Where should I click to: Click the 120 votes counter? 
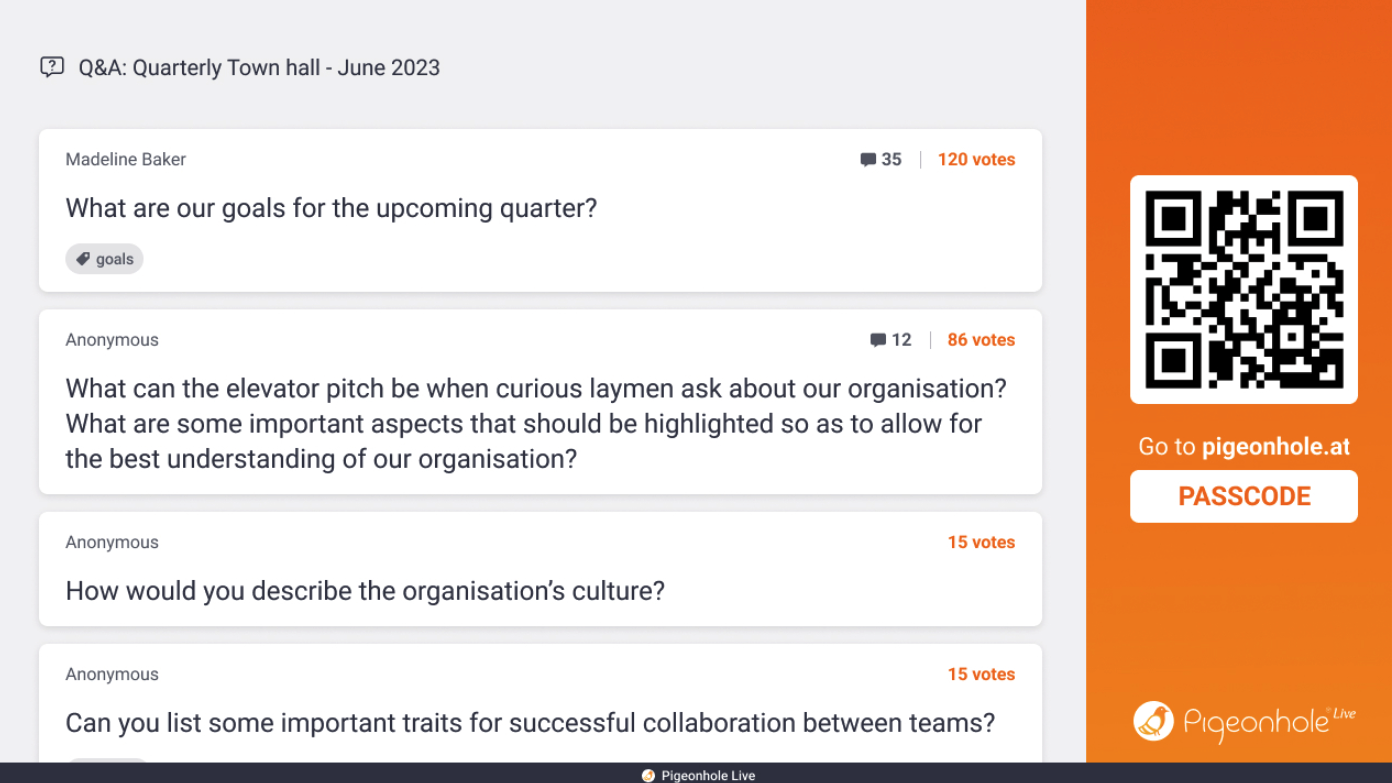tap(976, 160)
